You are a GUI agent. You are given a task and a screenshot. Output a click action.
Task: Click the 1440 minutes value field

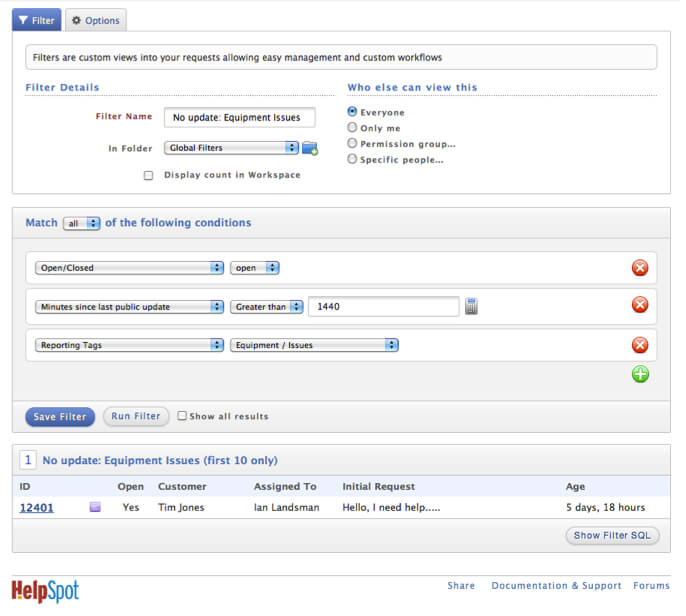coord(384,306)
